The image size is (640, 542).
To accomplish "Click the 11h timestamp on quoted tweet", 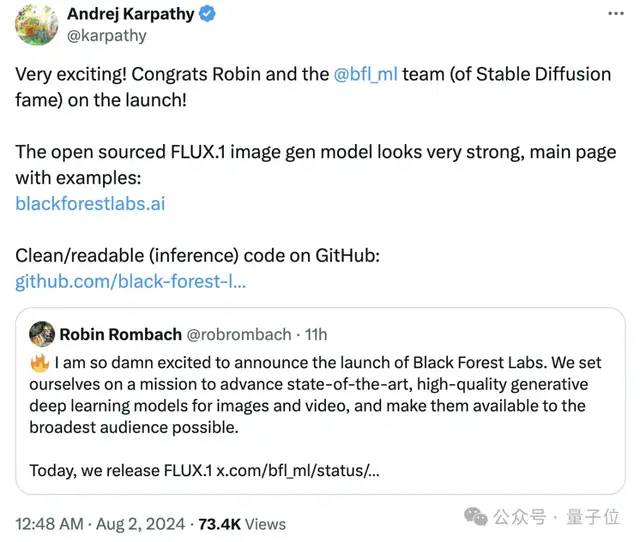I will 316,335.
